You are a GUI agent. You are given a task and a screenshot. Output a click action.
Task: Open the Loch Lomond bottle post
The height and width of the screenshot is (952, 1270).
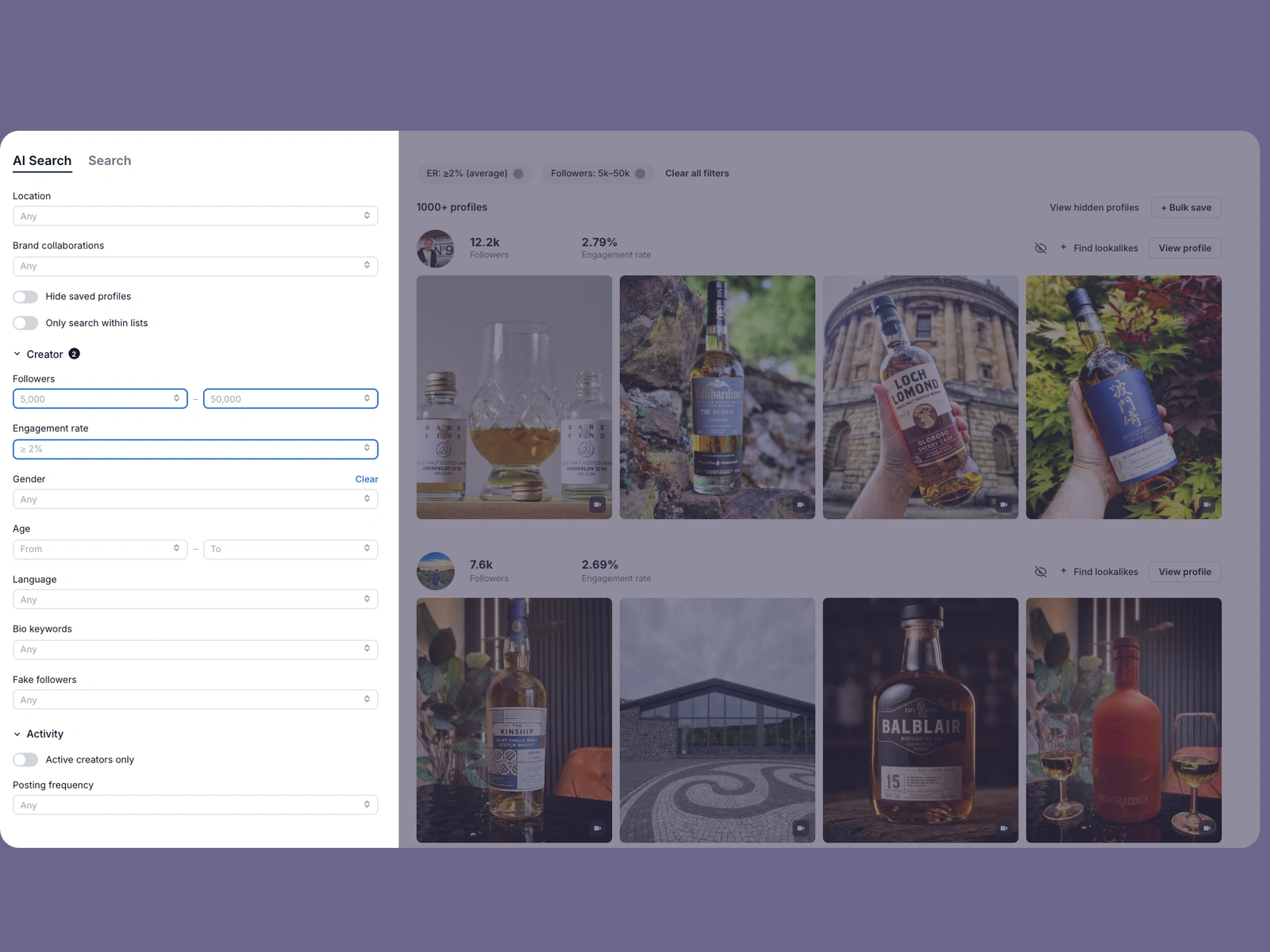pyautogui.click(x=921, y=397)
